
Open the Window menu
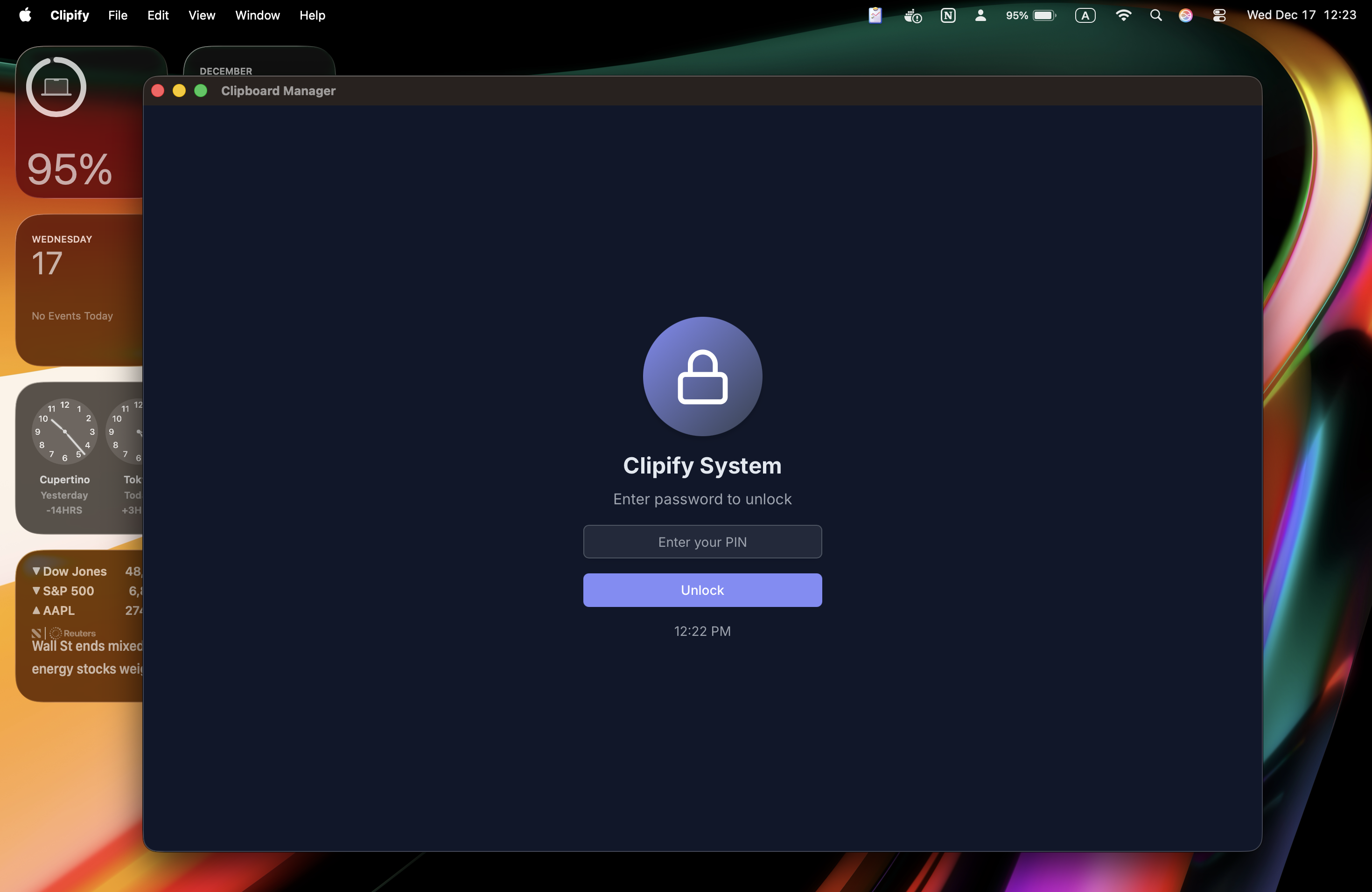pos(257,15)
